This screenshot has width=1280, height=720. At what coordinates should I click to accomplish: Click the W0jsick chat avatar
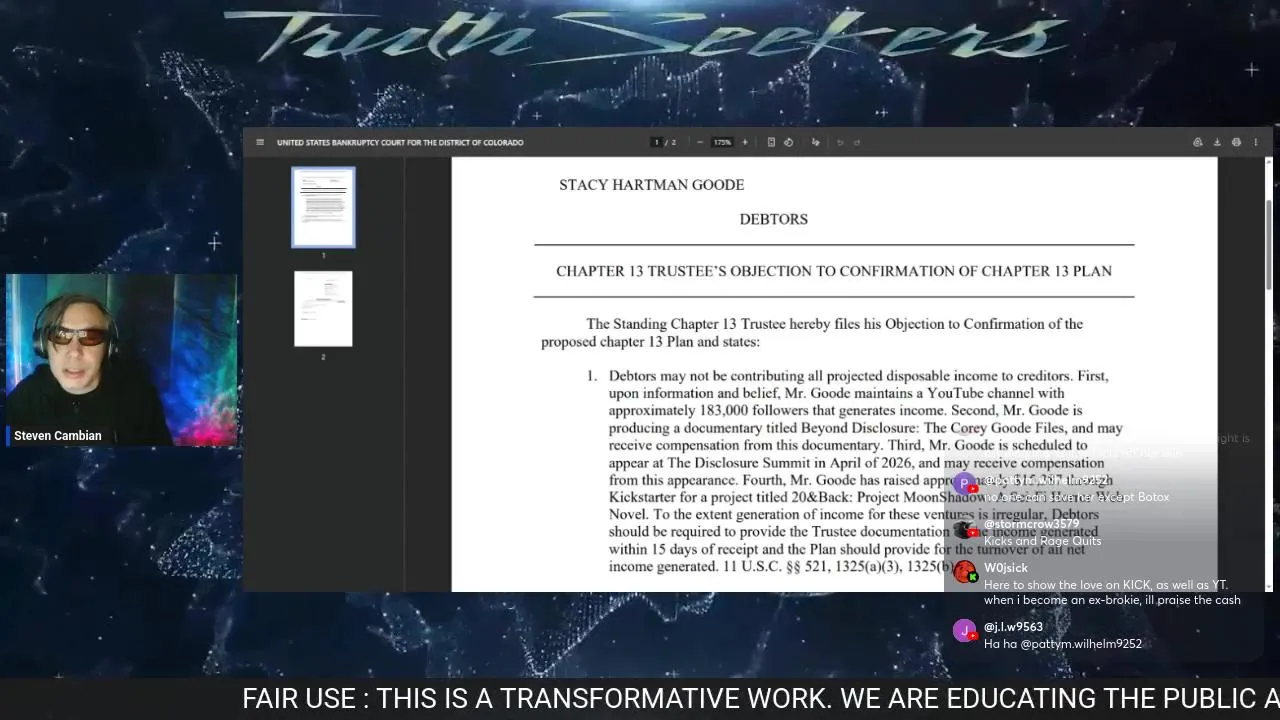point(965,572)
